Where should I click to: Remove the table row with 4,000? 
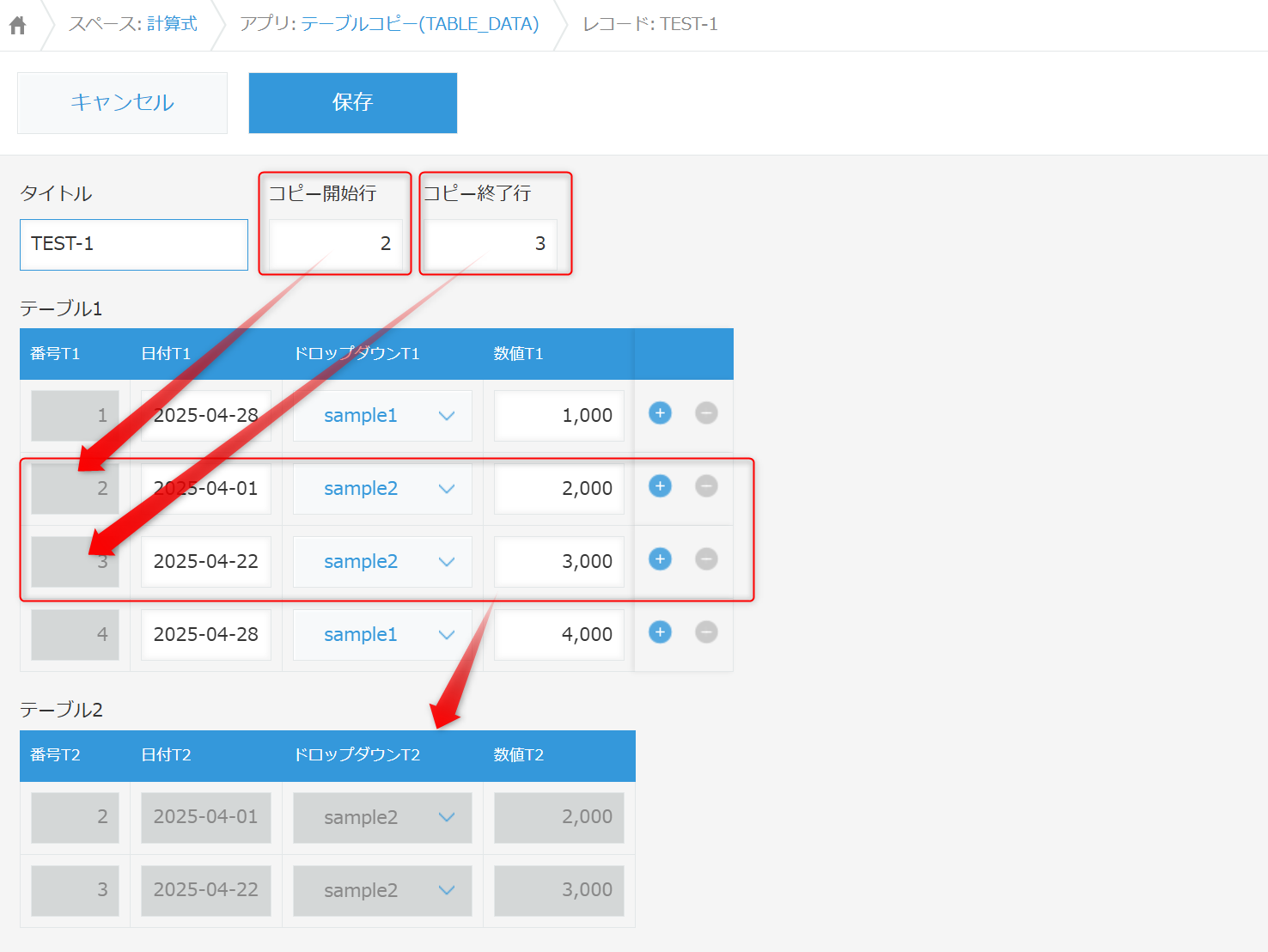click(706, 632)
